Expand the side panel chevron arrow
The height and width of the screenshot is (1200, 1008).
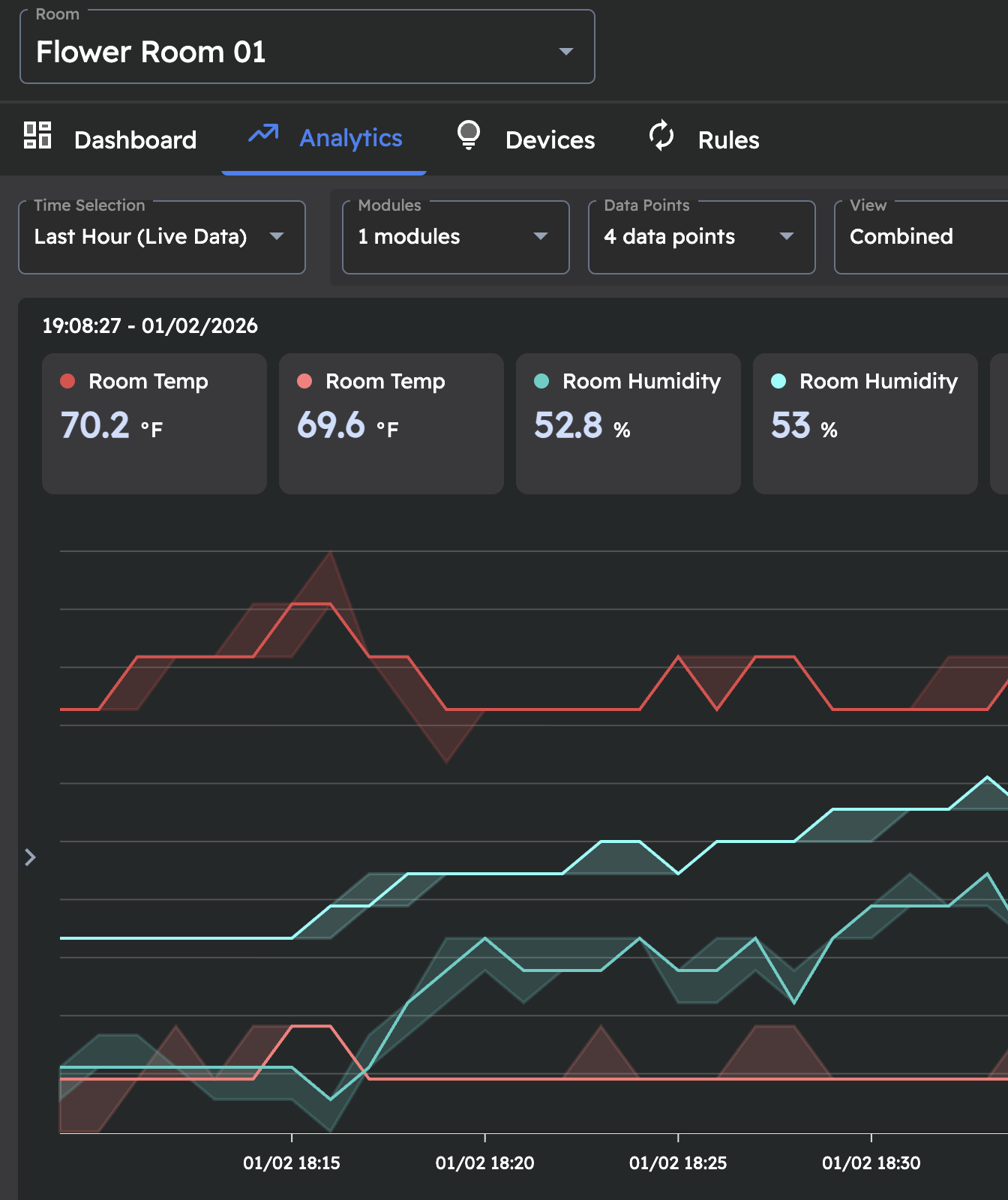pos(30,857)
